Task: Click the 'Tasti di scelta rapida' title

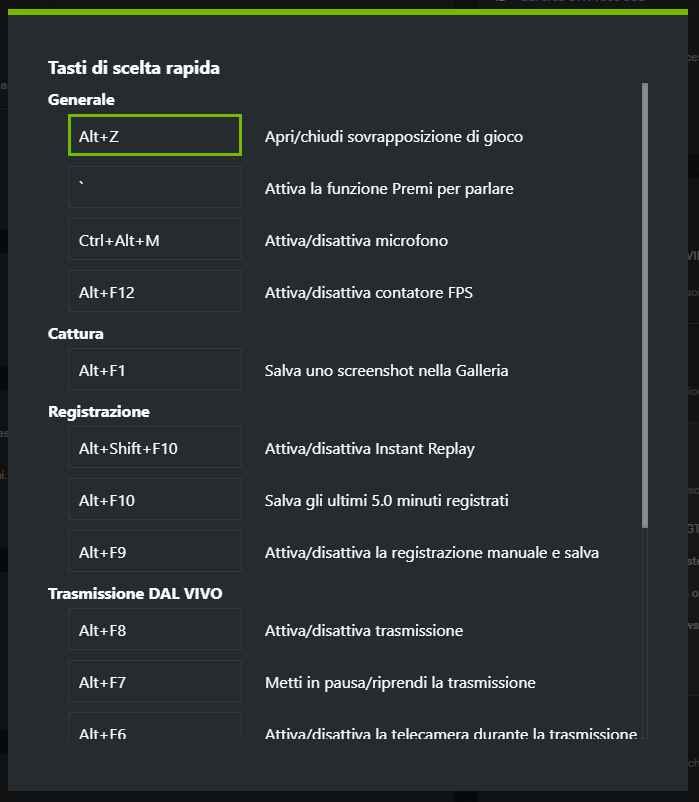Action: [x=134, y=68]
